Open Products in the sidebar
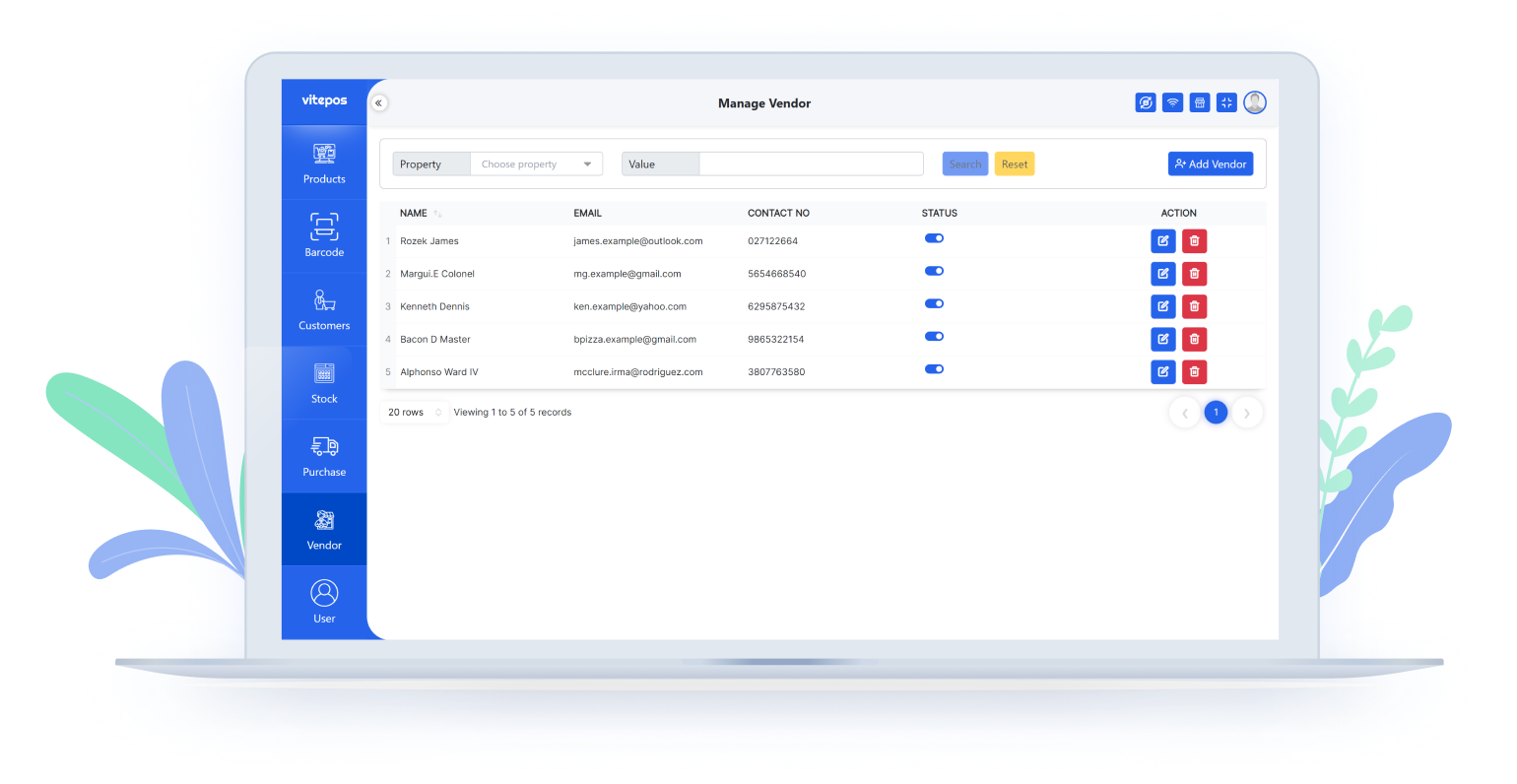 (324, 163)
